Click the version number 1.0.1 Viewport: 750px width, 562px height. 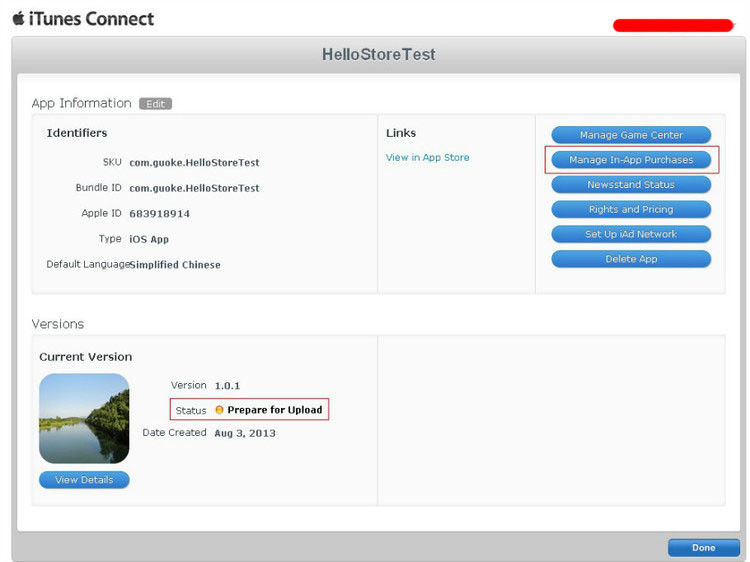pyautogui.click(x=227, y=386)
